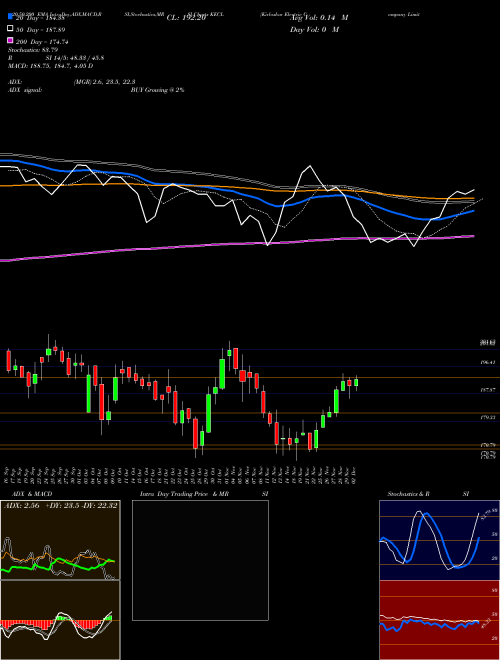
Task: Click the last green candlestick dated 02 Dec
Action: [356, 383]
